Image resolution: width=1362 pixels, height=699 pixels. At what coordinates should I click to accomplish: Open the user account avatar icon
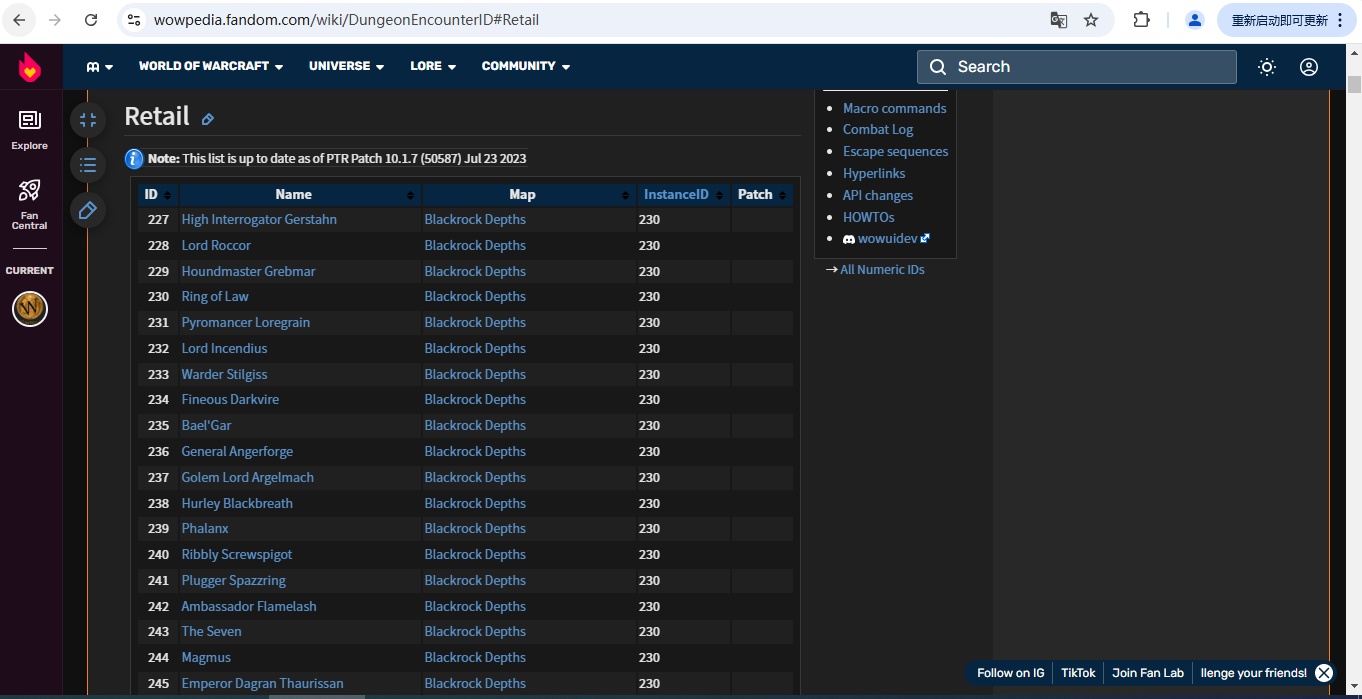click(1309, 67)
